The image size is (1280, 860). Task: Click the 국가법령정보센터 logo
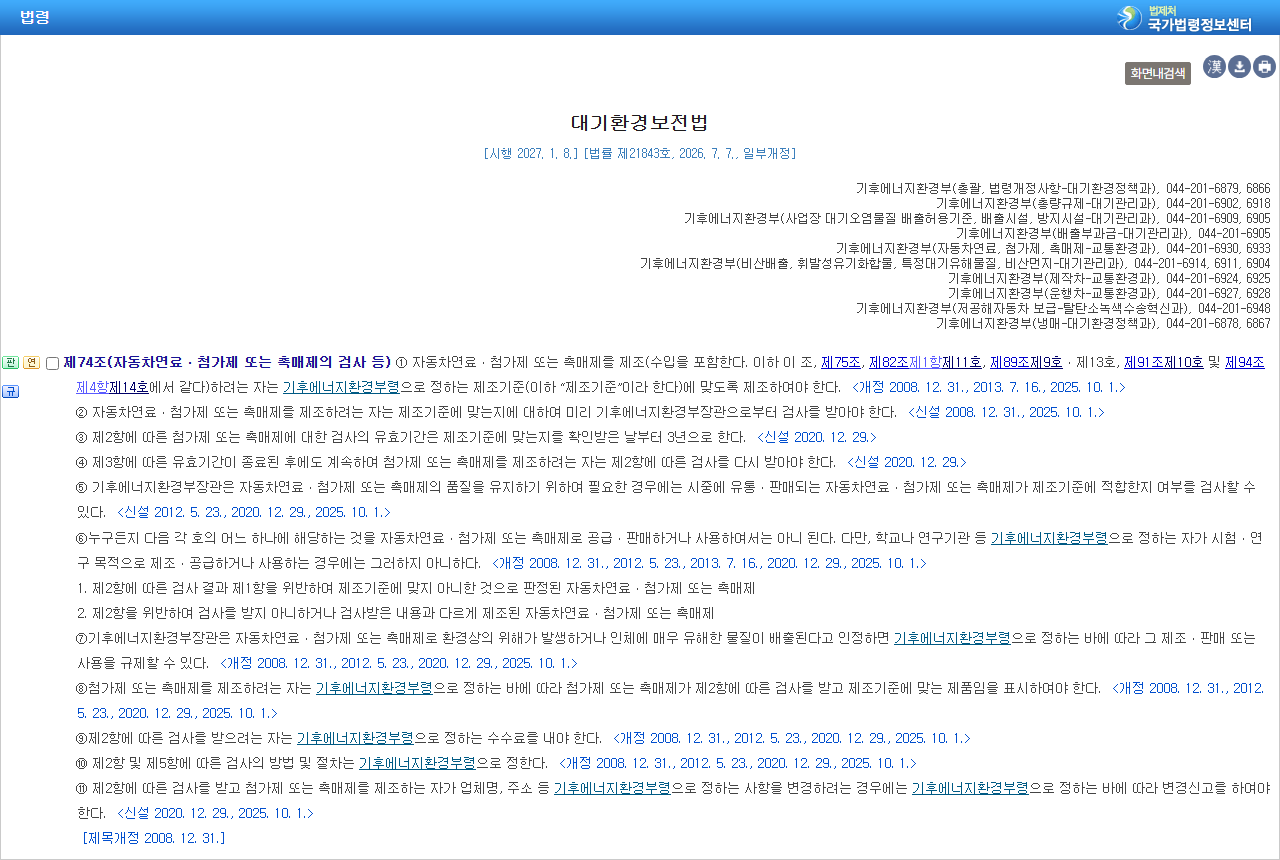point(1186,18)
